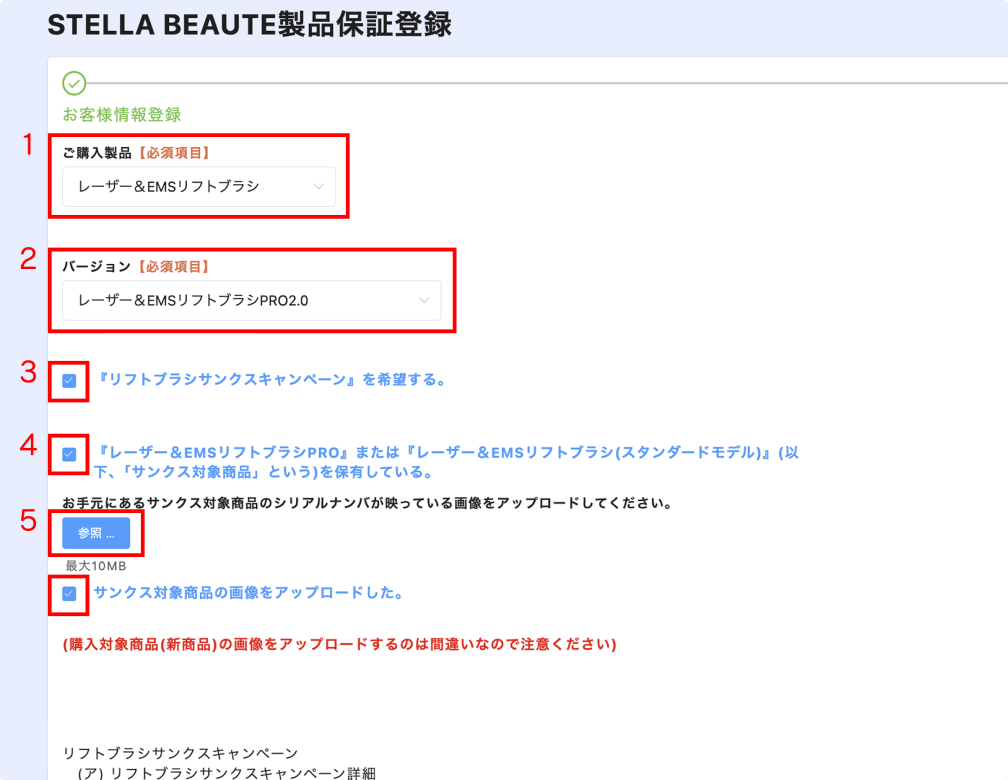Click (ア) リフトブラシサンクスキャンペーン詳細 text
The image size is (1008, 780).
(x=226, y=772)
